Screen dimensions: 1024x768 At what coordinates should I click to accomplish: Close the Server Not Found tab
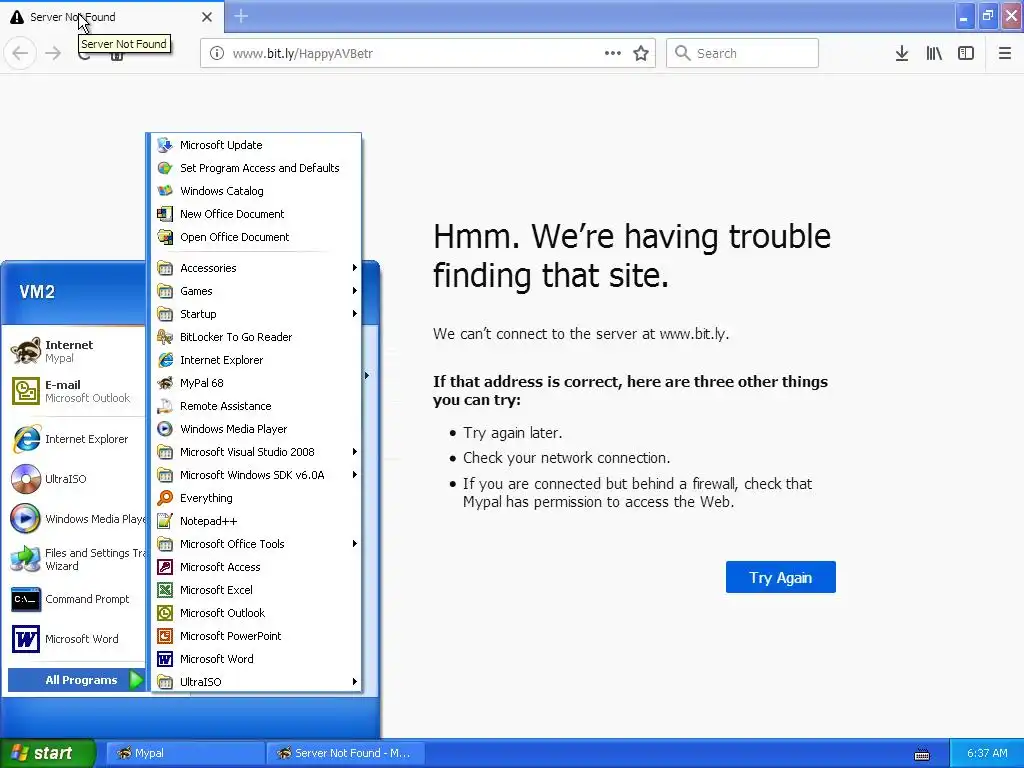click(x=207, y=17)
